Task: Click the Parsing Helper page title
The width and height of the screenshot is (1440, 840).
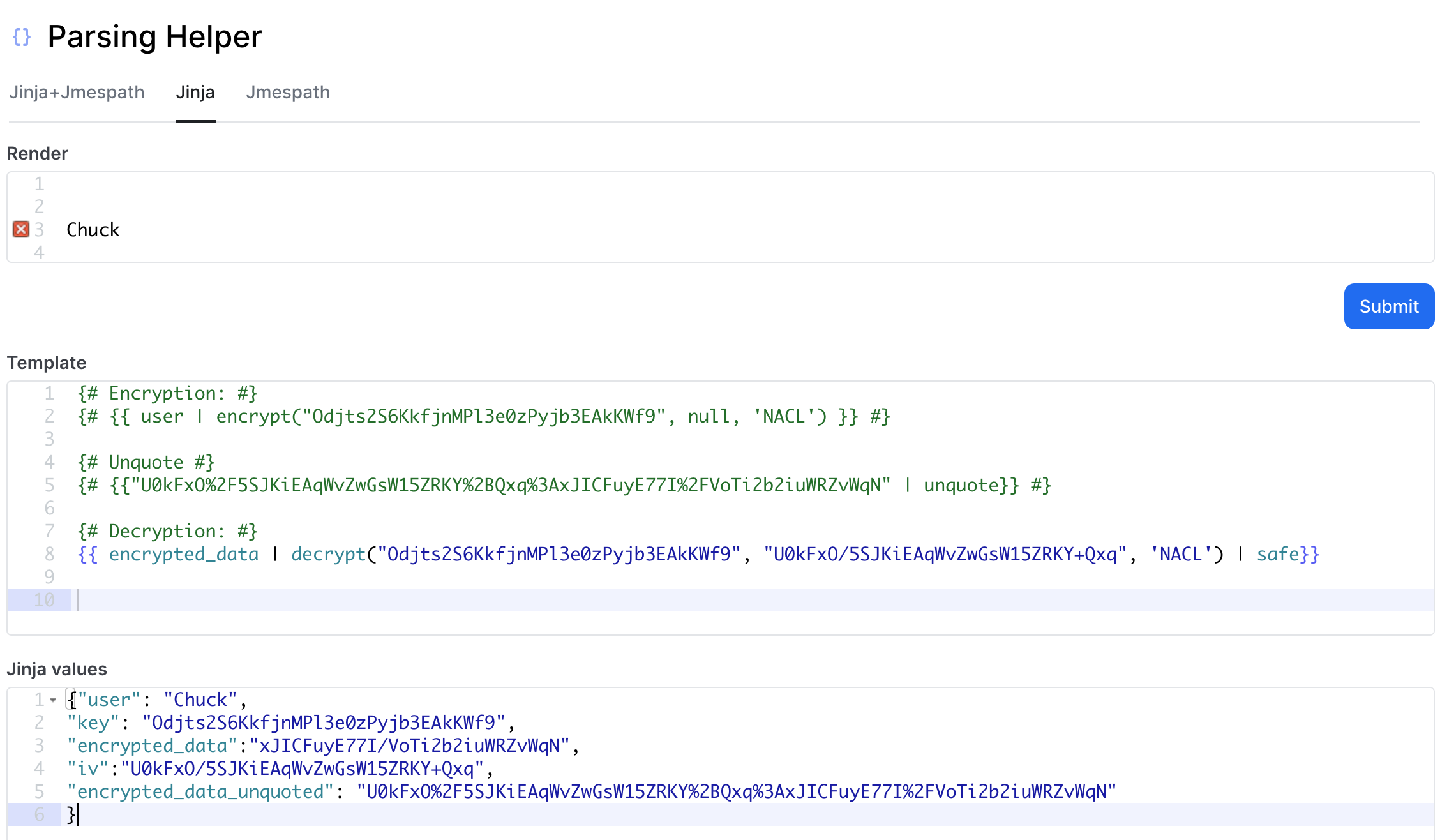Action: [154, 37]
